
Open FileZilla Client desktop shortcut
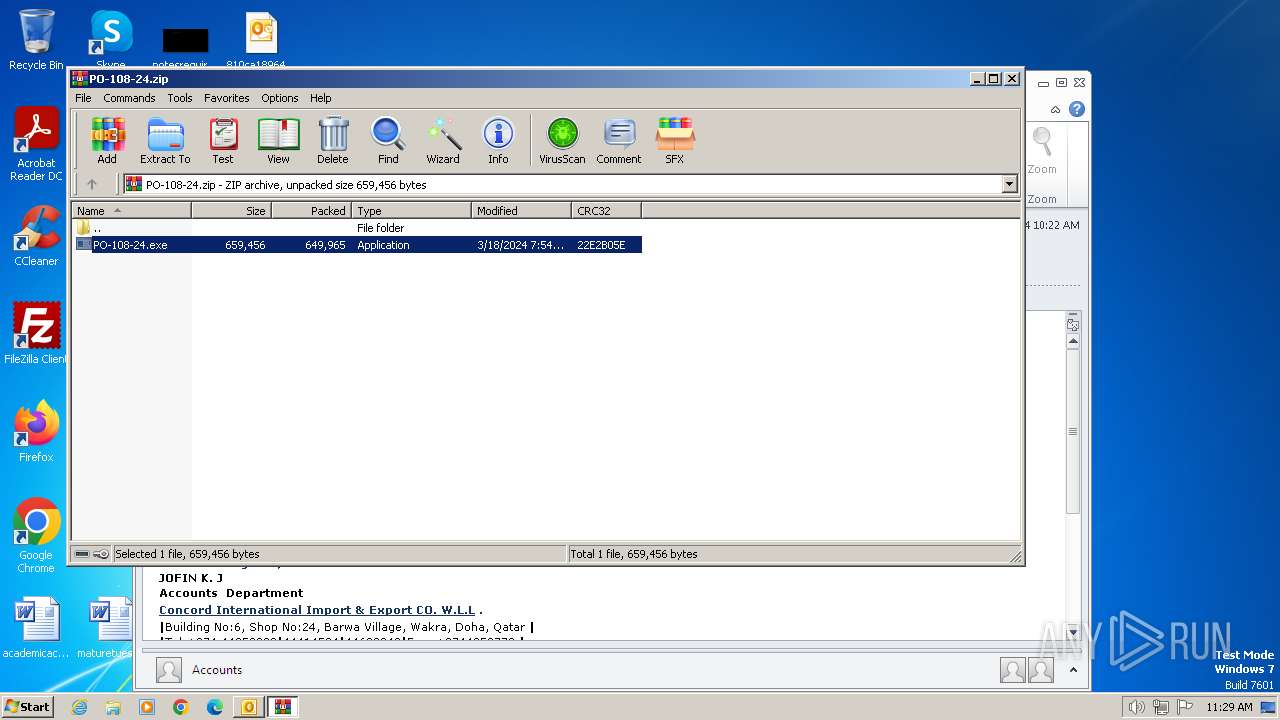click(36, 333)
